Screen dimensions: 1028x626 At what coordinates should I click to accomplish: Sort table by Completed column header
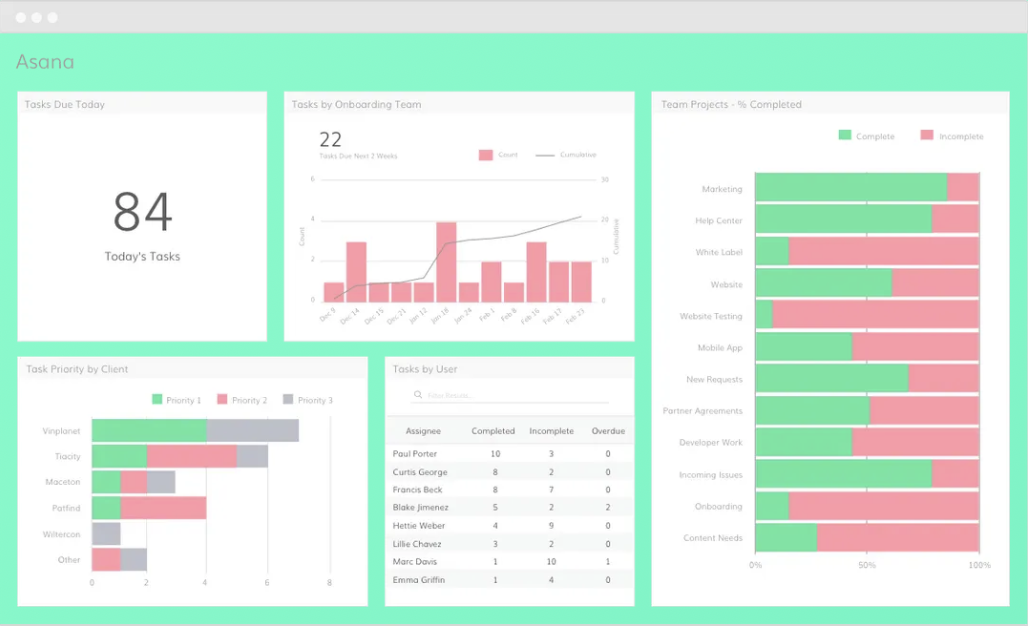click(x=493, y=431)
